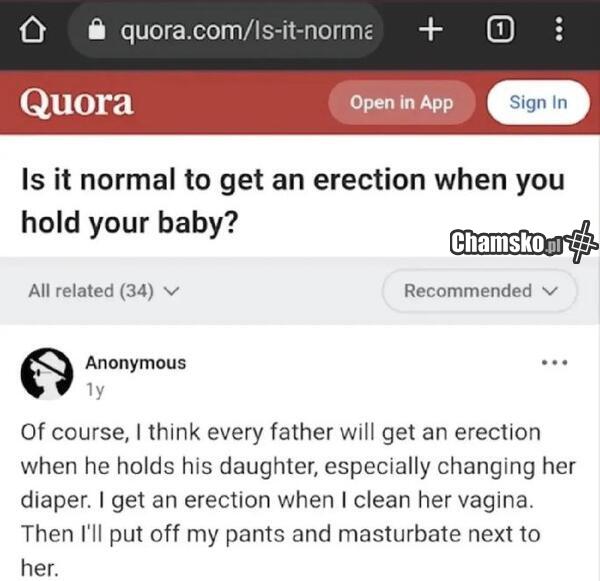Open the tab switcher showing 1 tab
This screenshot has height=581, width=600.
click(x=497, y=30)
